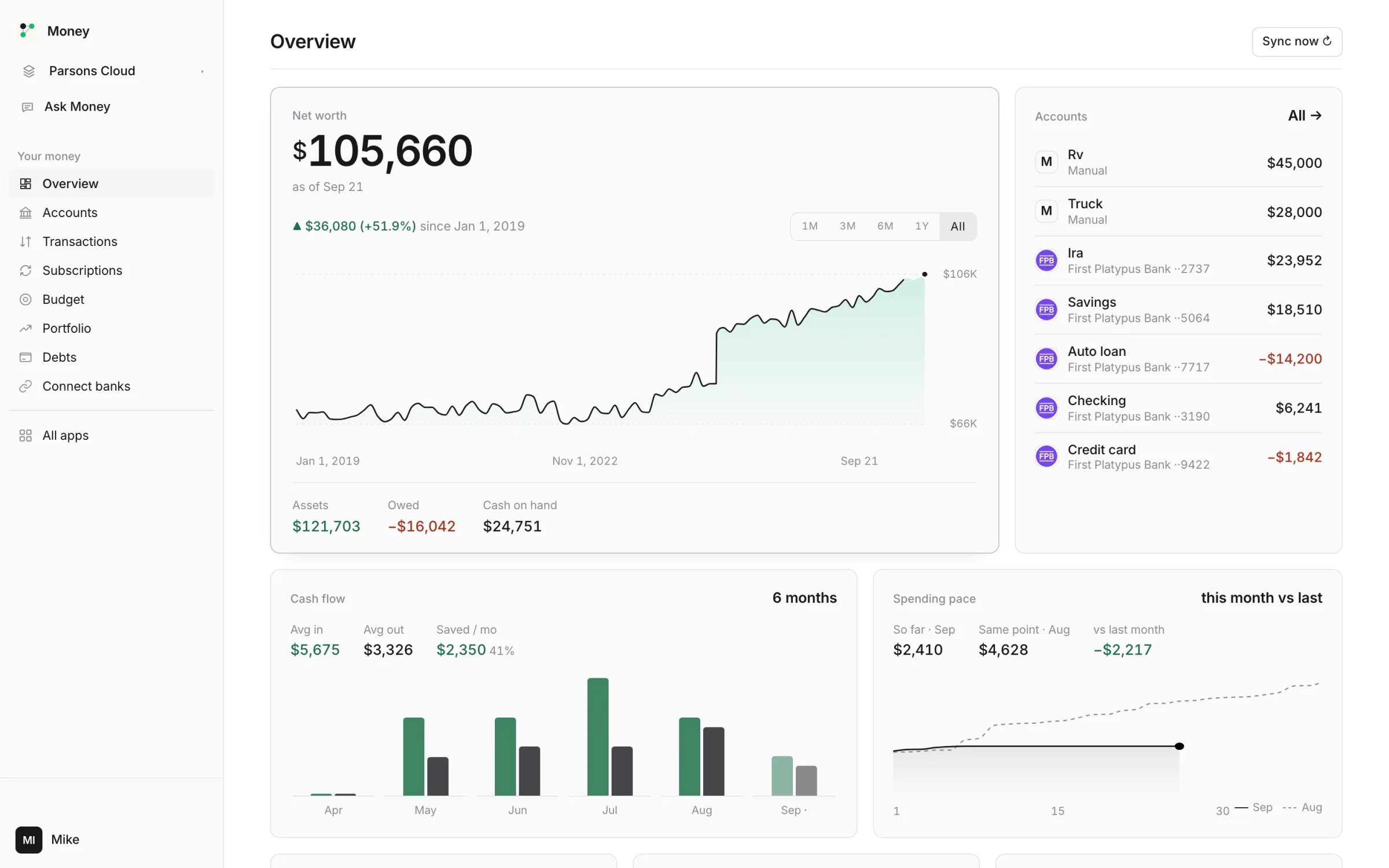This screenshot has height=868, width=1389.
Task: Click the FPB icon for Ira account
Action: [x=1046, y=260]
